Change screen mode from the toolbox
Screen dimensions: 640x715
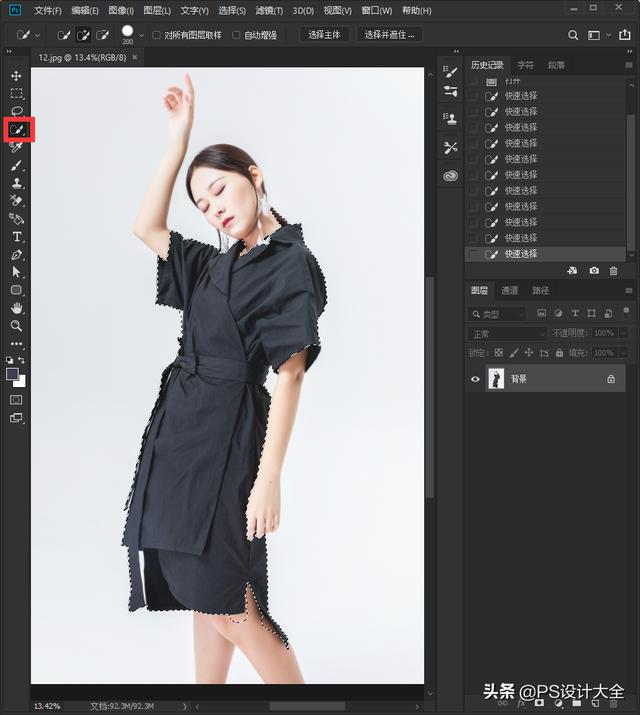click(x=16, y=418)
